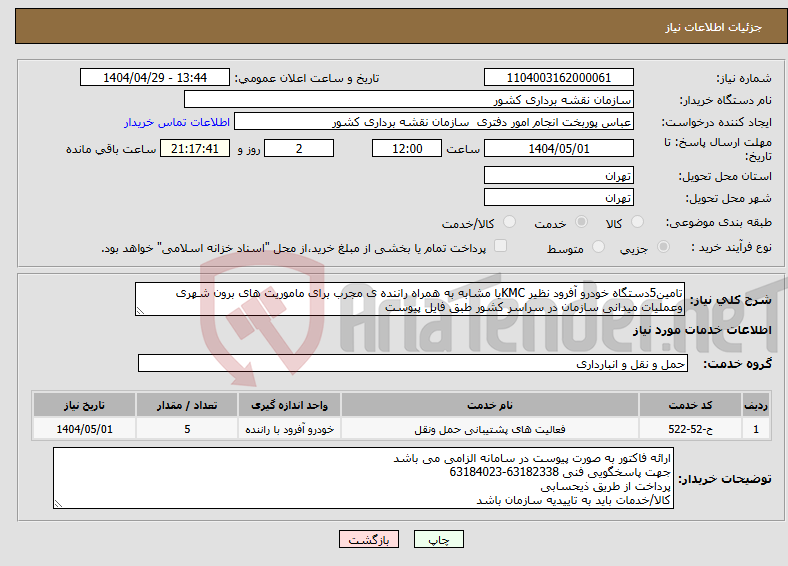This screenshot has width=788, height=566.
Task: Click need date cell 1404/05/01 in table
Action: [84, 429]
